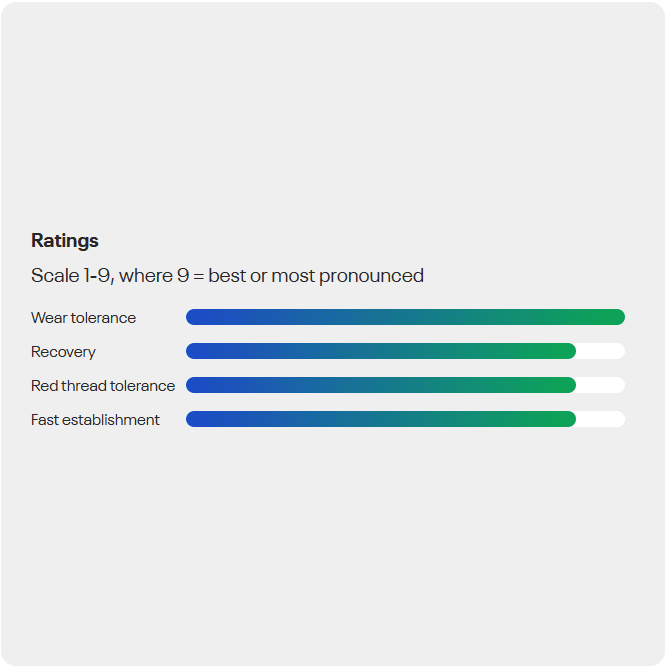Click the green filled tip of Recovery bar
Screen dimensions: 666x667
click(566, 351)
